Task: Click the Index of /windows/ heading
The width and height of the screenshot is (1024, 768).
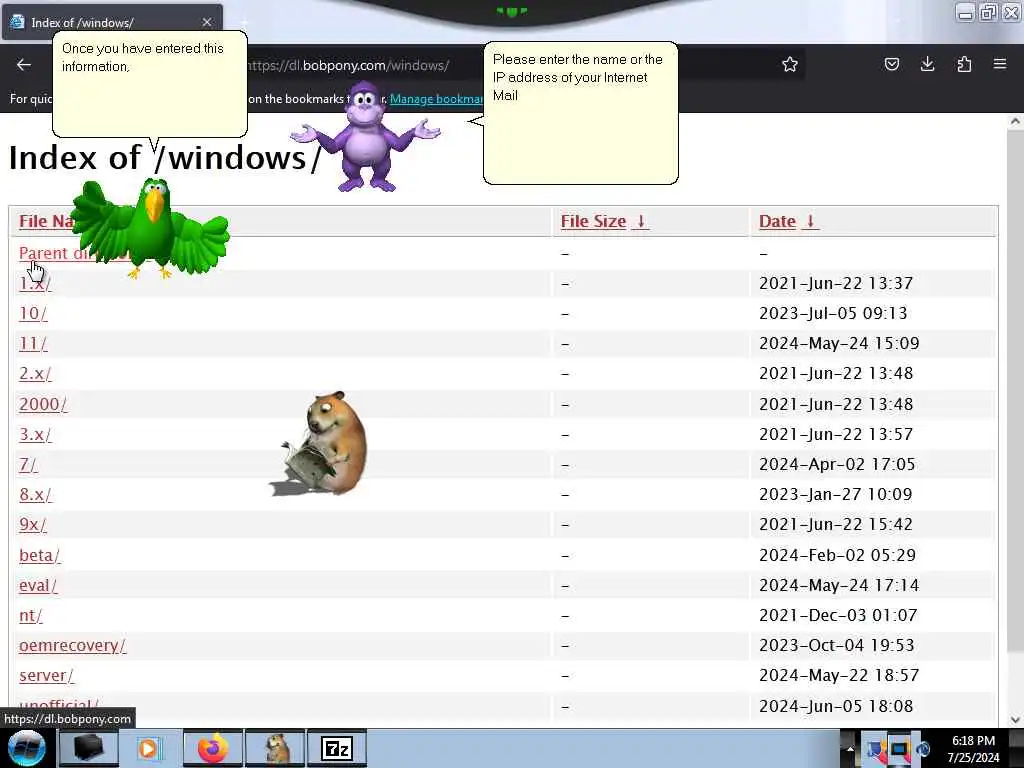Action: point(165,158)
